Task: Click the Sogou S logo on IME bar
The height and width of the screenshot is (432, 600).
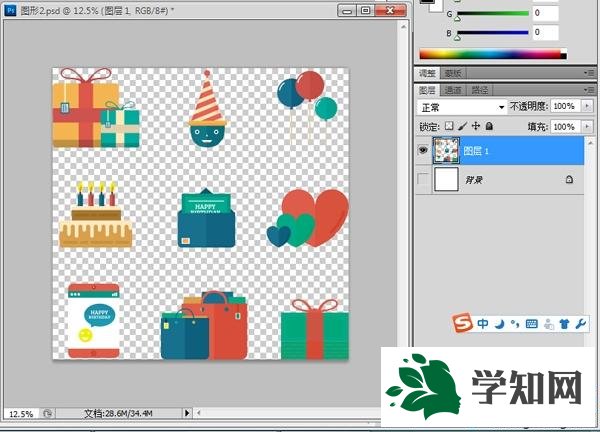Action: coord(463,323)
